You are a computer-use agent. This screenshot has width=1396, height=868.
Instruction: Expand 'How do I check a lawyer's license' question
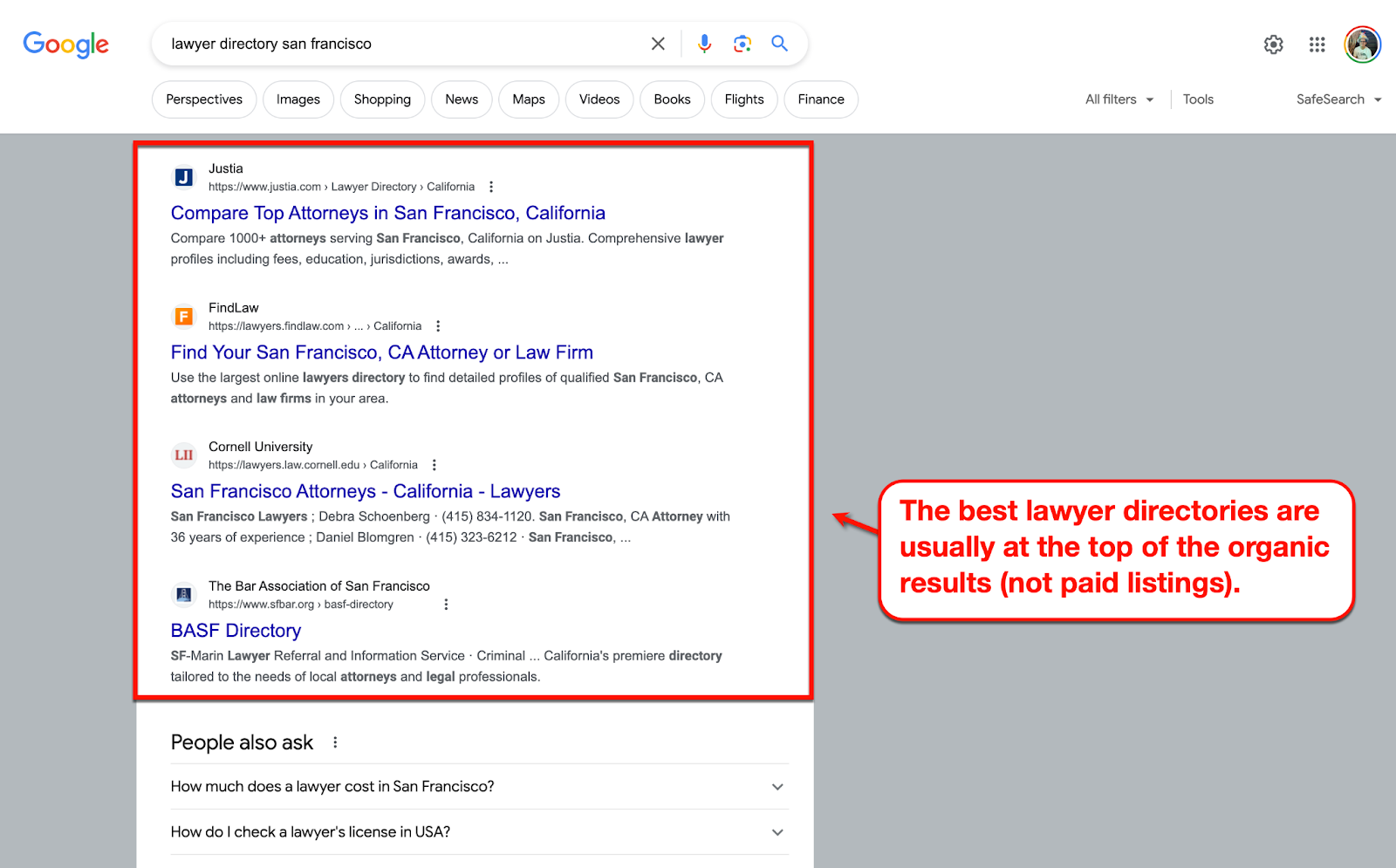pyautogui.click(x=480, y=832)
